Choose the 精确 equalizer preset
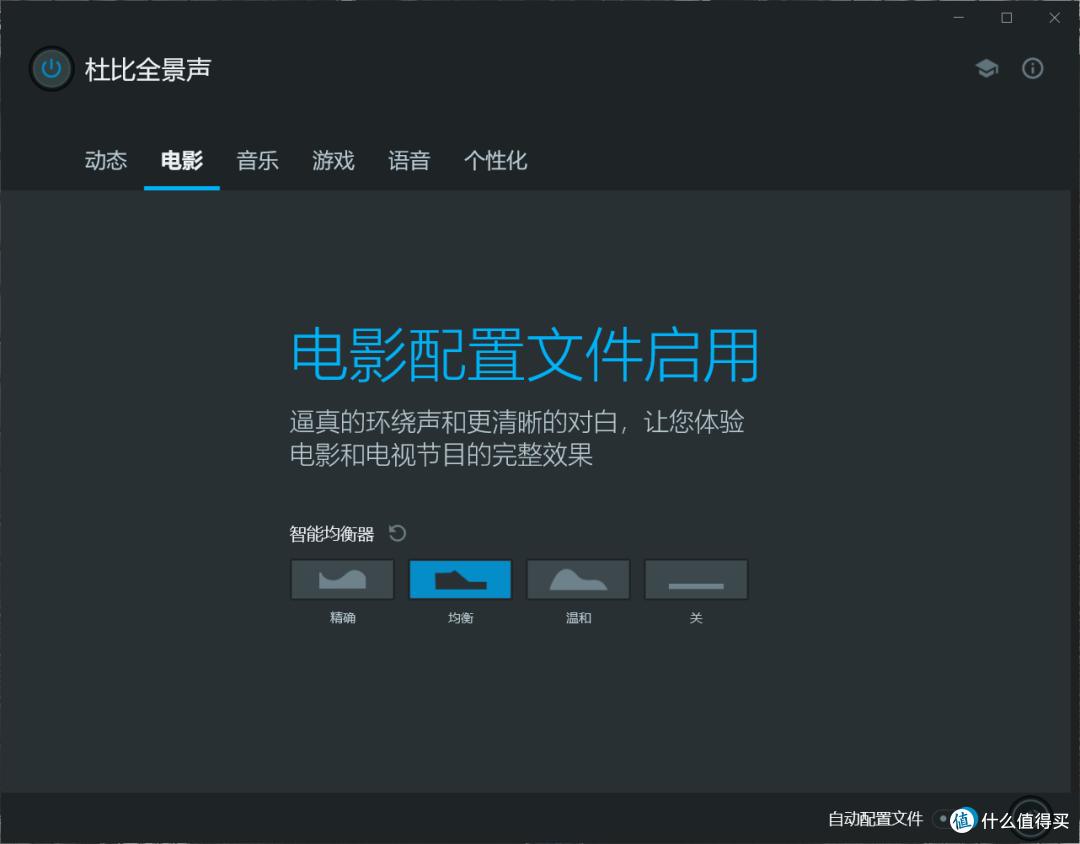 [x=342, y=579]
